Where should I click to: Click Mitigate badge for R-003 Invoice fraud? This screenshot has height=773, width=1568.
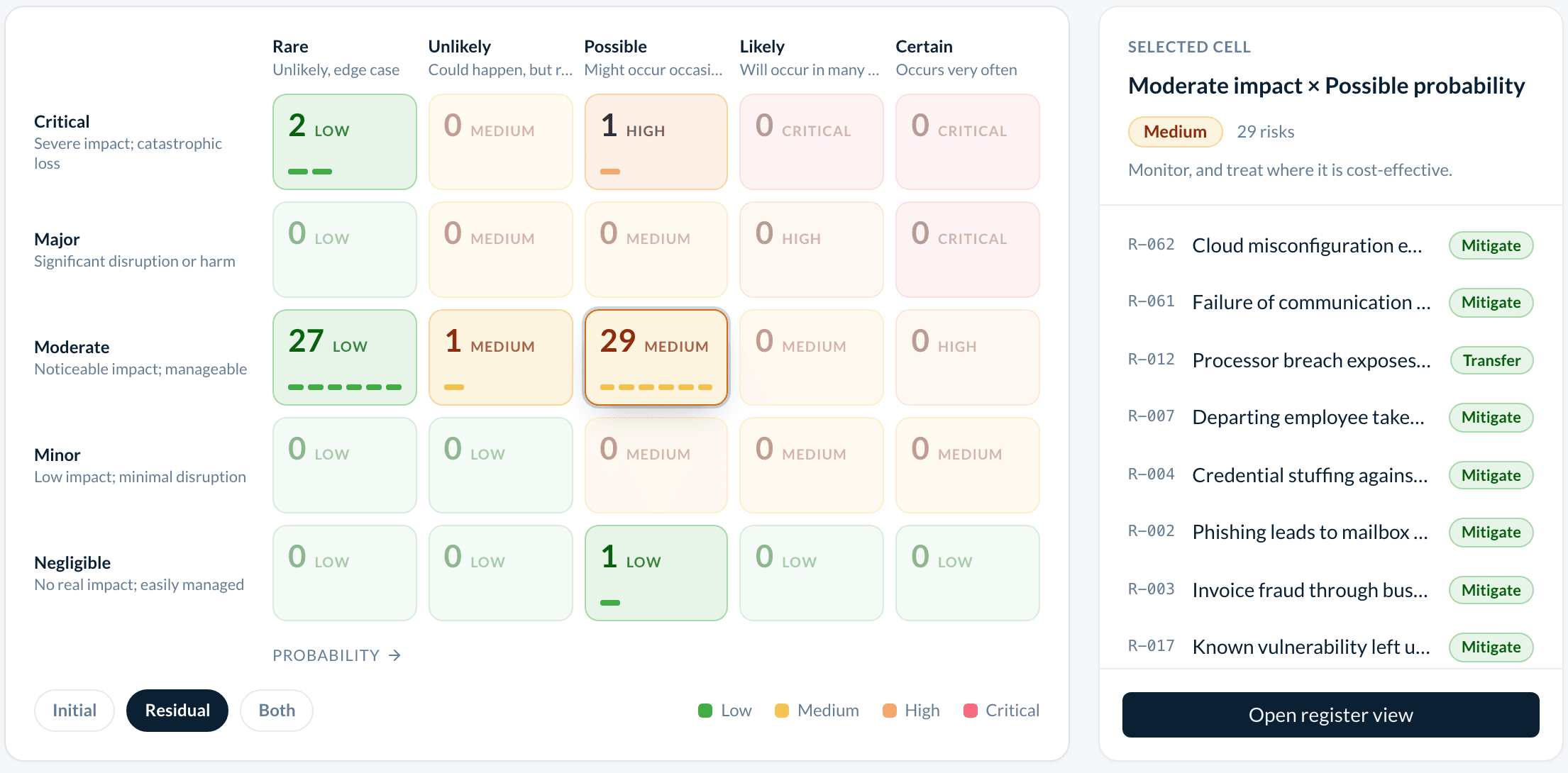1491,590
